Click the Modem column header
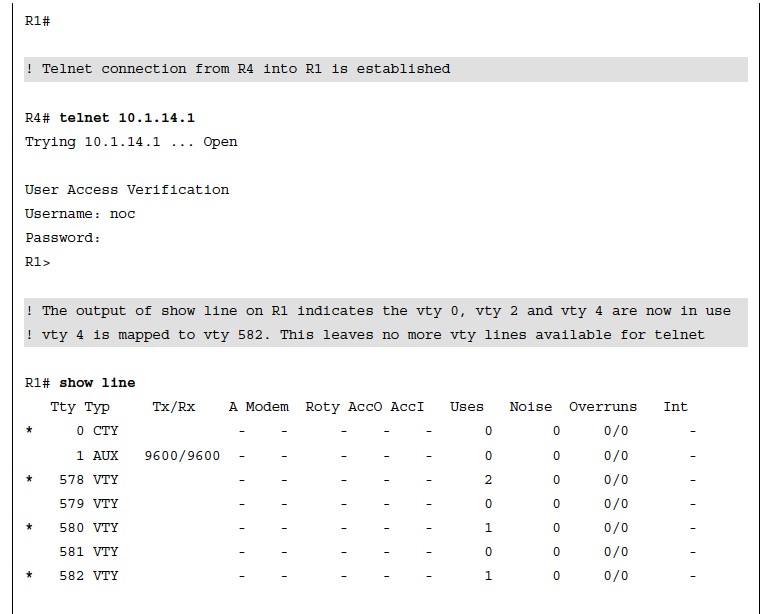The width and height of the screenshot is (776, 614). pyautogui.click(x=267, y=407)
